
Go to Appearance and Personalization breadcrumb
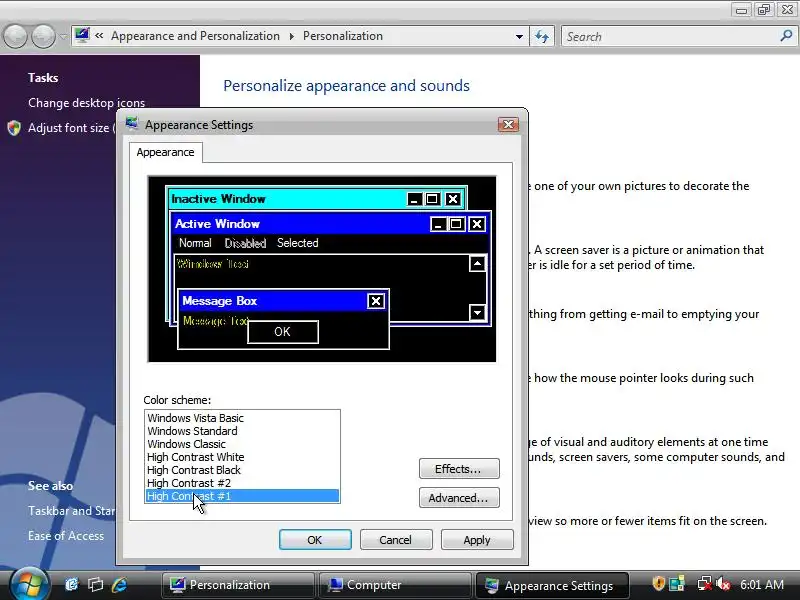[x=195, y=36]
